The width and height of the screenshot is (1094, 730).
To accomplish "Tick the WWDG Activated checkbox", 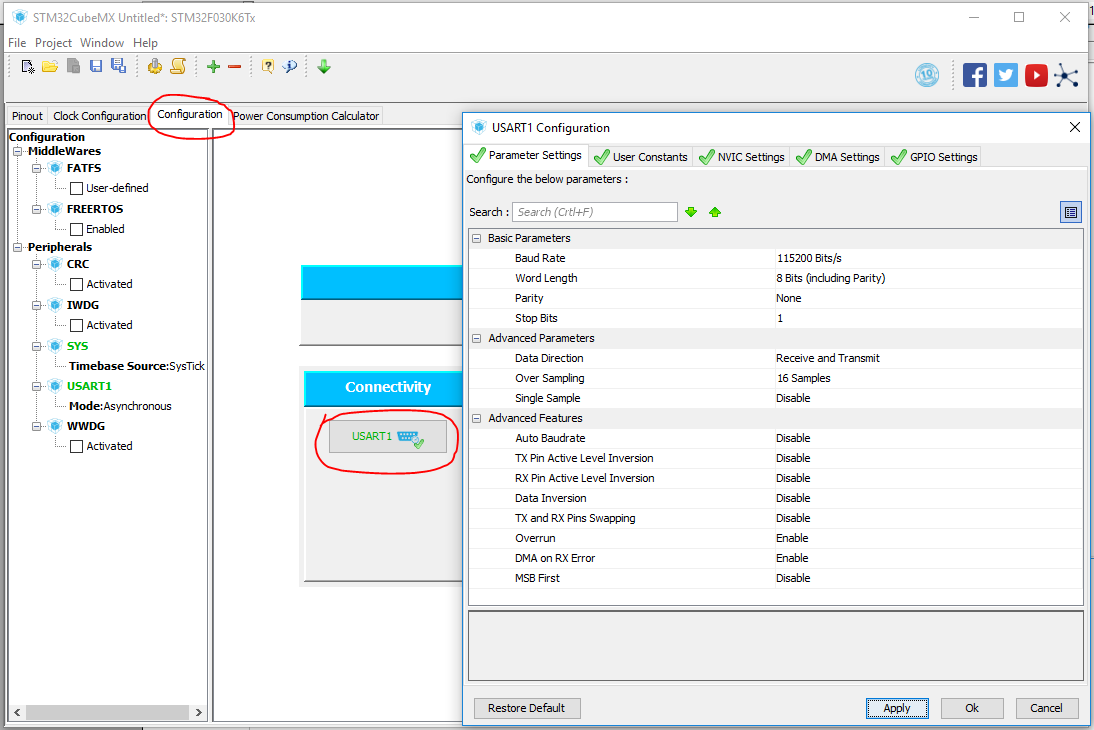I will (x=77, y=446).
